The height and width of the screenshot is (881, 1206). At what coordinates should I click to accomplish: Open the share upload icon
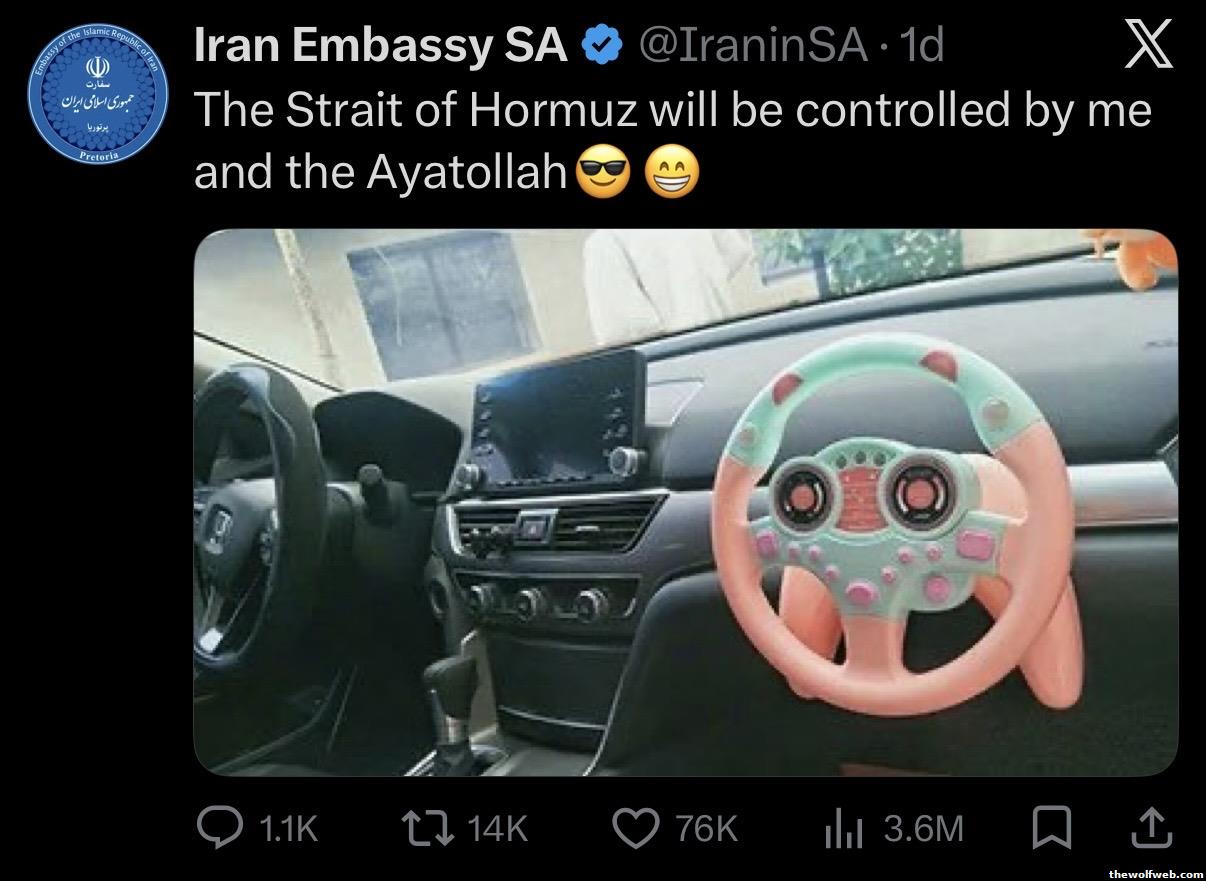1150,826
